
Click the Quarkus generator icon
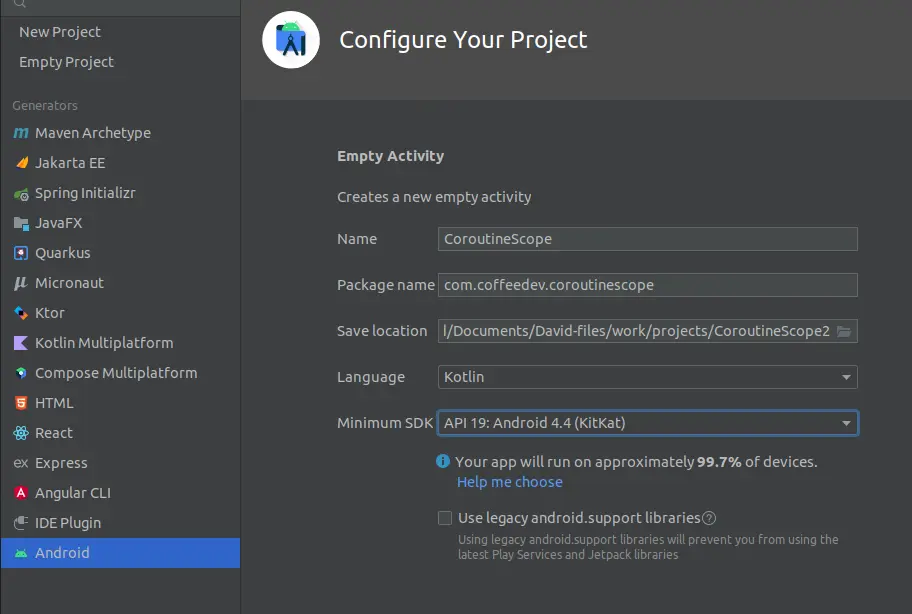point(21,253)
